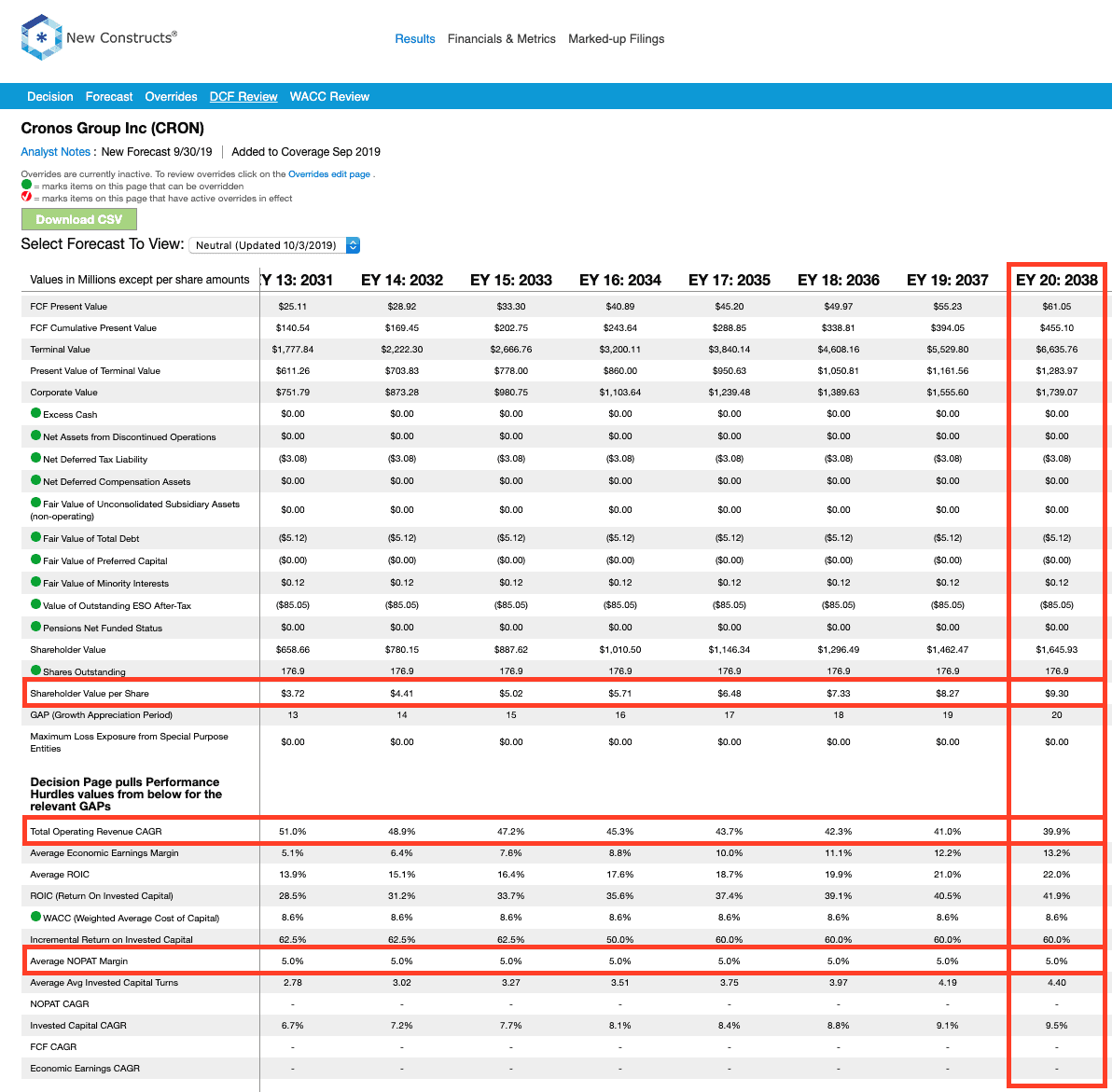Click the green override dot beside Shares Outstanding
Viewport: 1112px width, 1092px height.
pyautogui.click(x=35, y=670)
